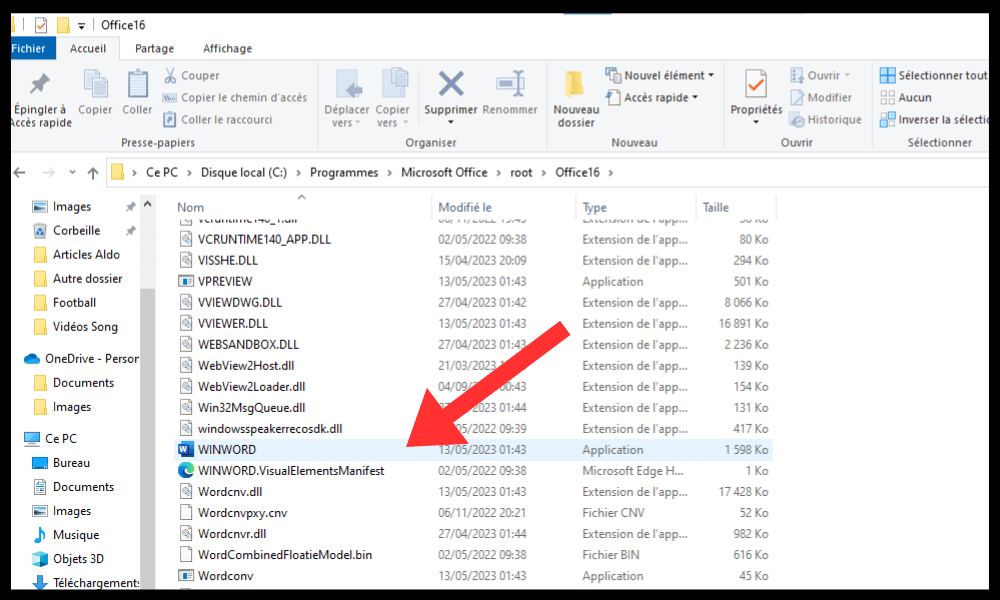Screen dimensions: 1000x600
Task: Switch to the Partage ribbon tab
Action: coord(154,48)
